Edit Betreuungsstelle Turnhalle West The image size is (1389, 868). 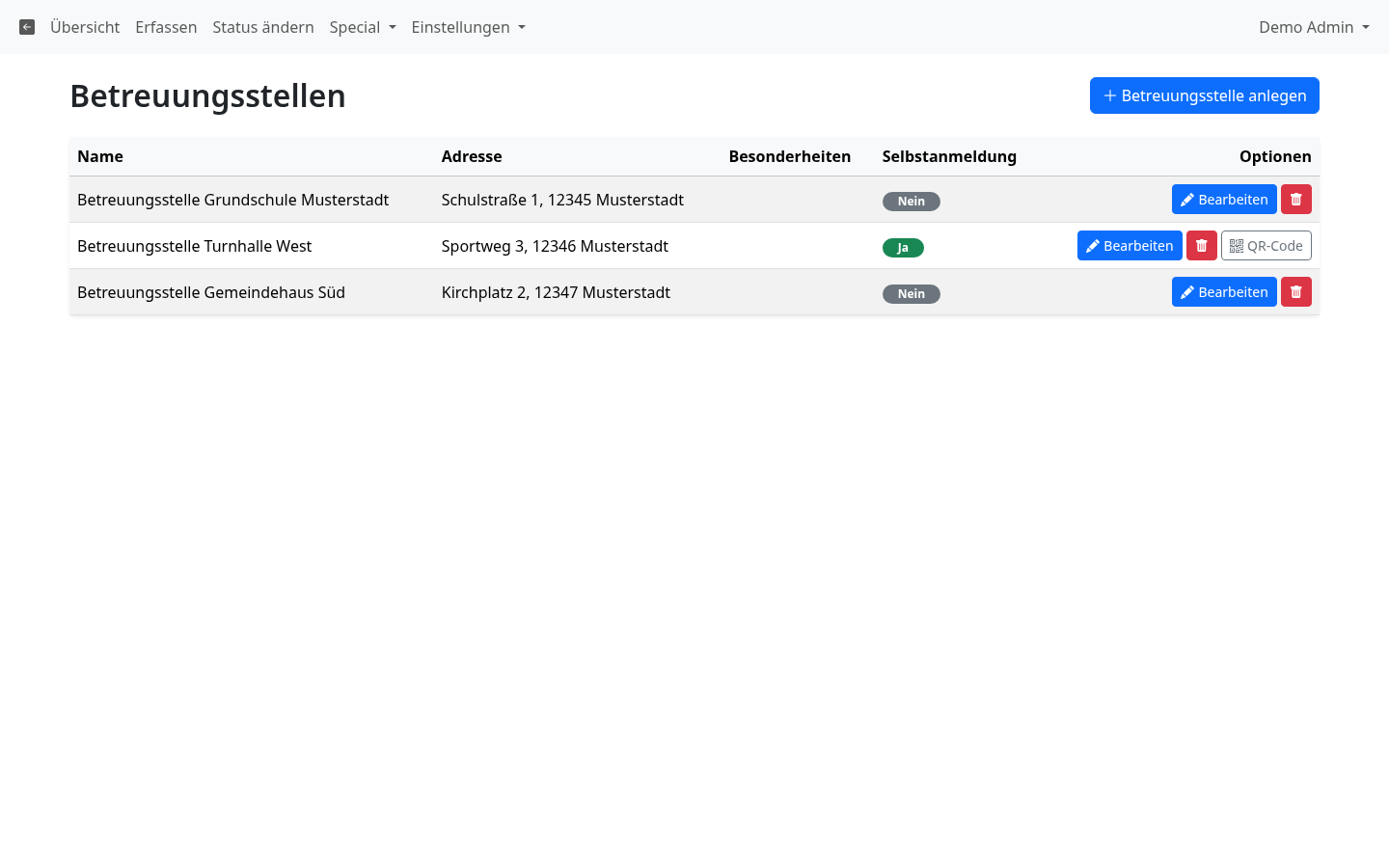click(1130, 246)
